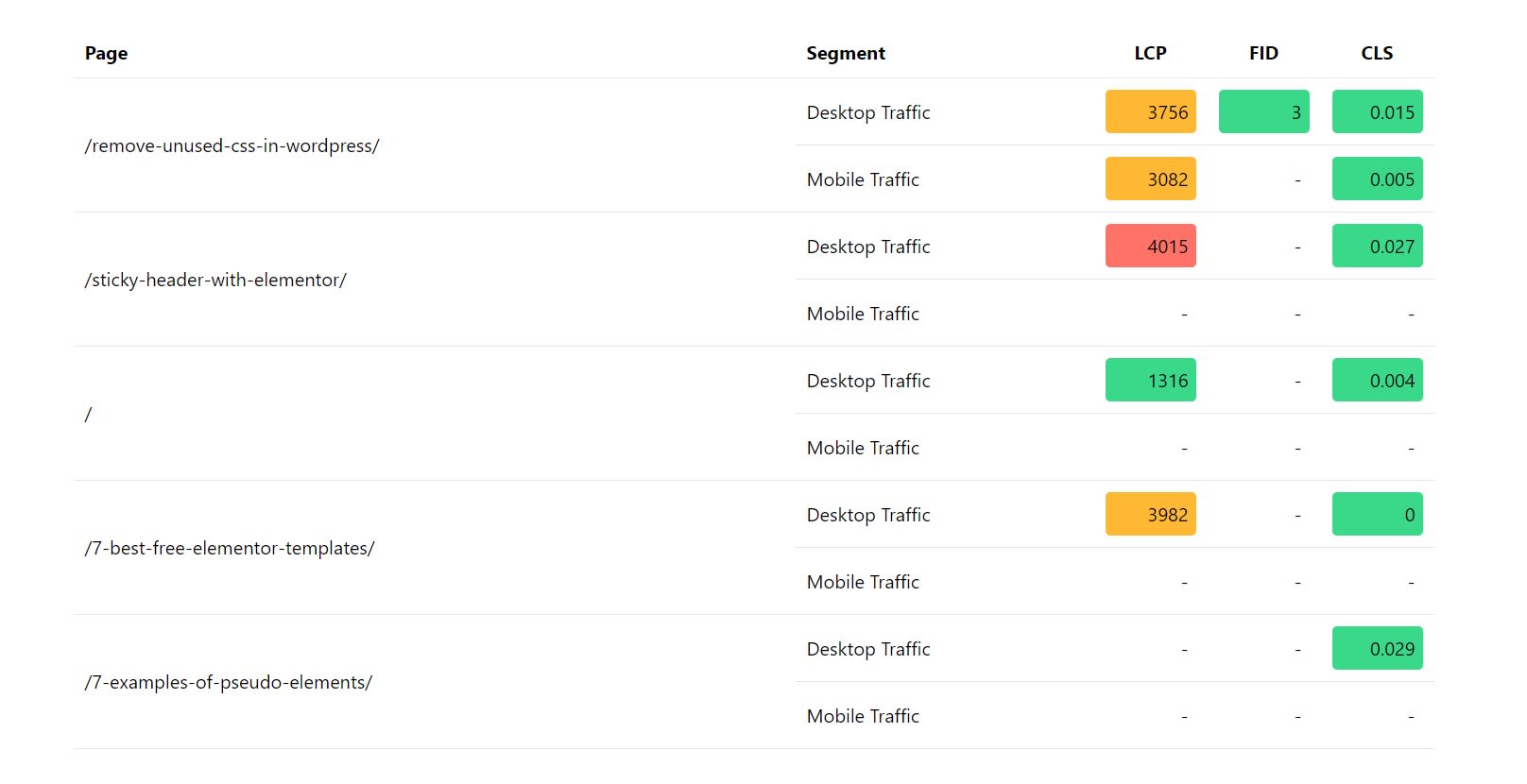Image resolution: width=1527 pixels, height=784 pixels.
Task: Click the Segment column header
Action: tap(846, 54)
